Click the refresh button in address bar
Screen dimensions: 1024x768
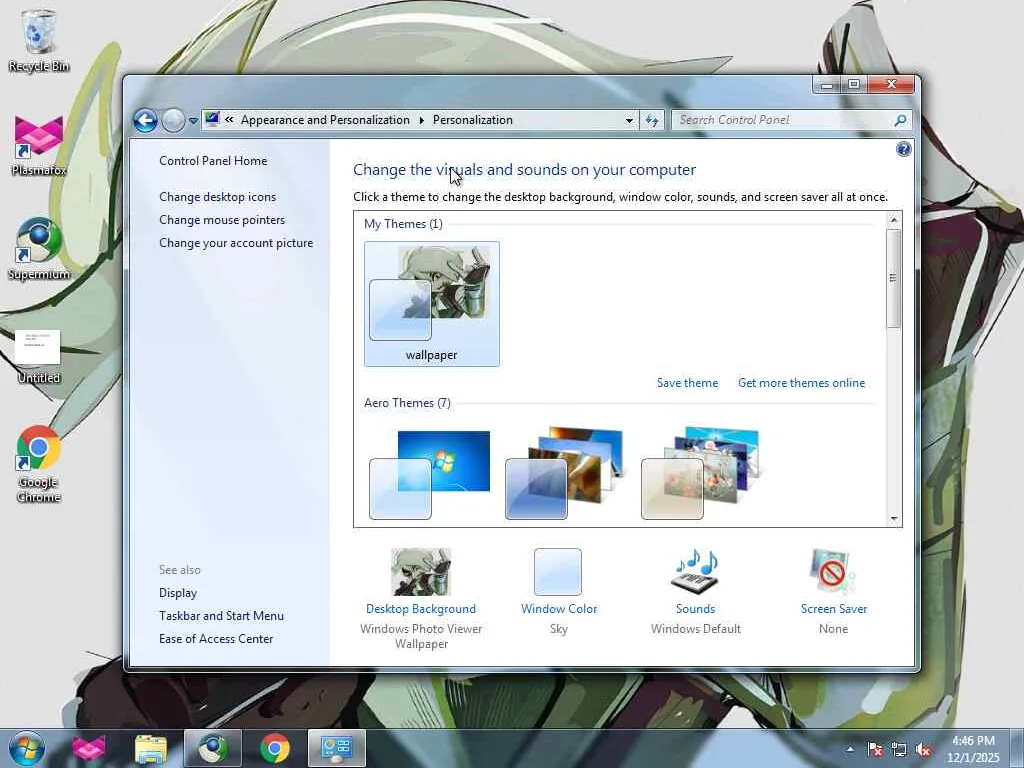coord(652,120)
